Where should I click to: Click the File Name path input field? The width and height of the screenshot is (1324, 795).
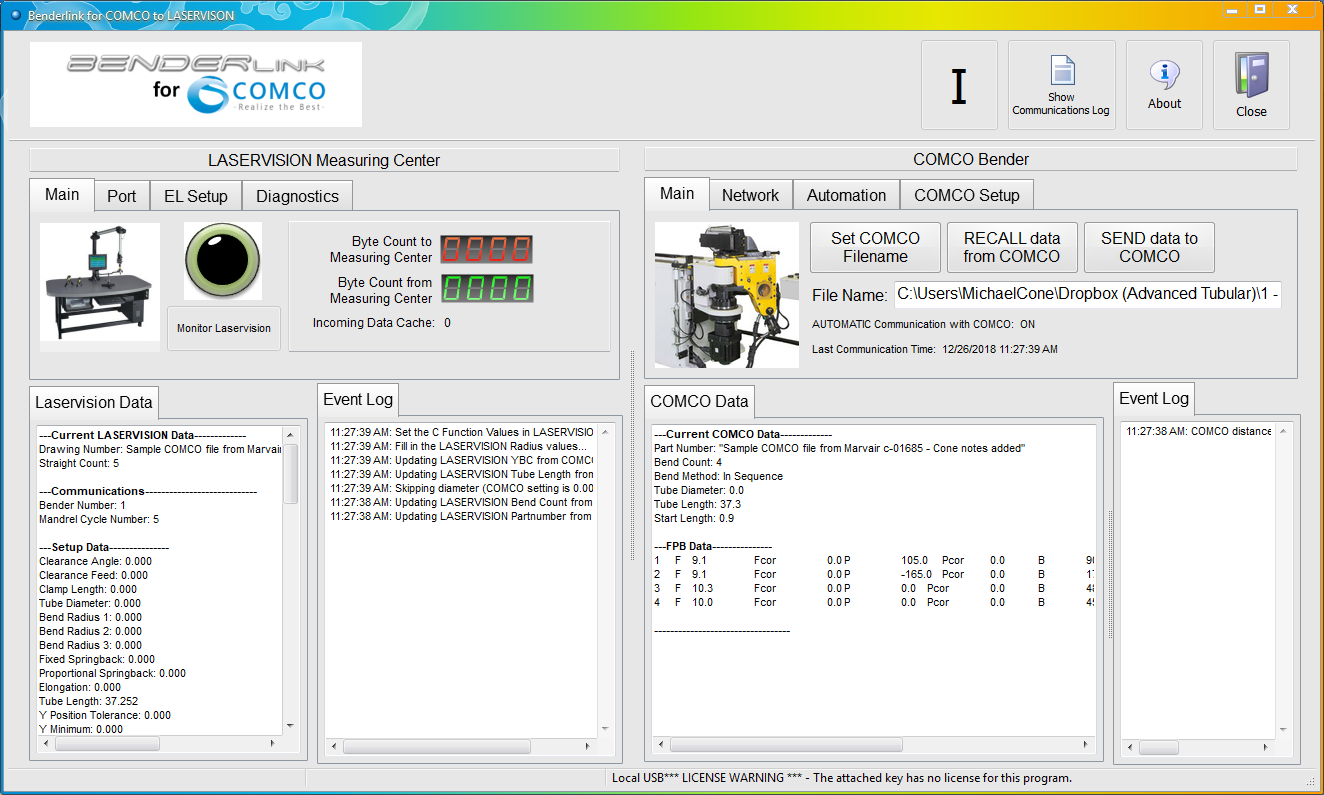point(1087,295)
